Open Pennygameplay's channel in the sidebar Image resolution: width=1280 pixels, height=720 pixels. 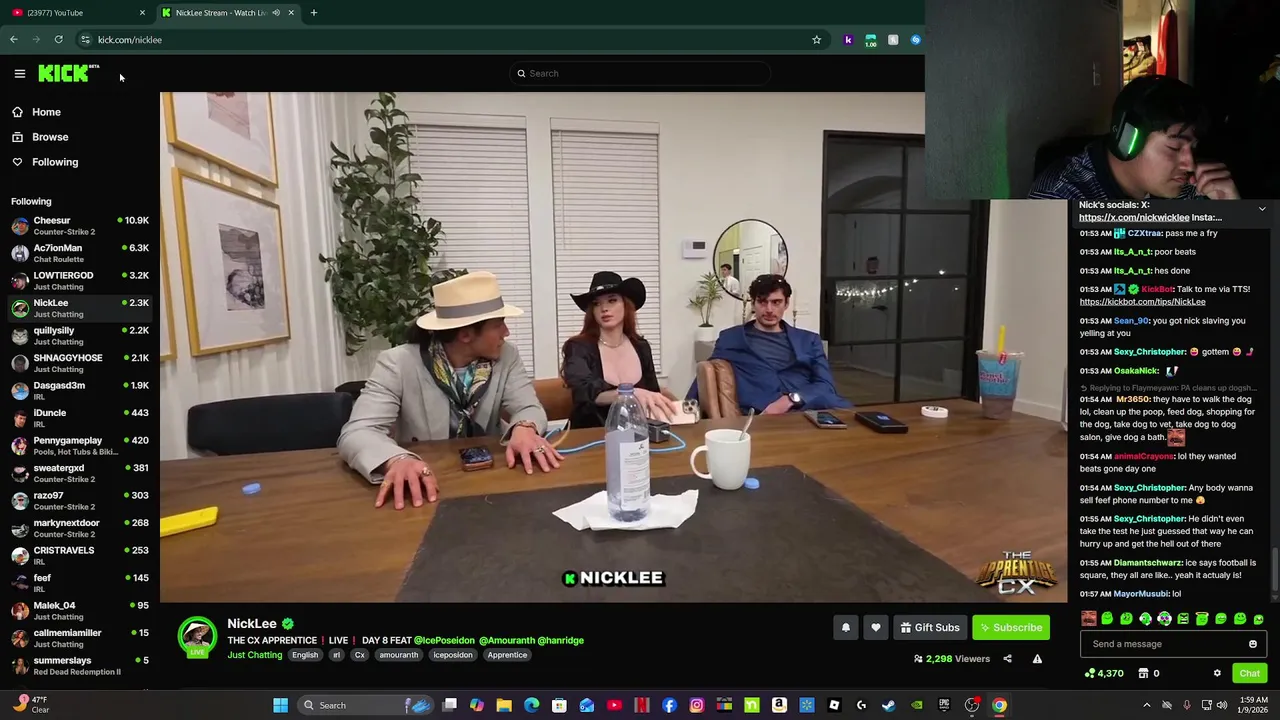coord(80,446)
